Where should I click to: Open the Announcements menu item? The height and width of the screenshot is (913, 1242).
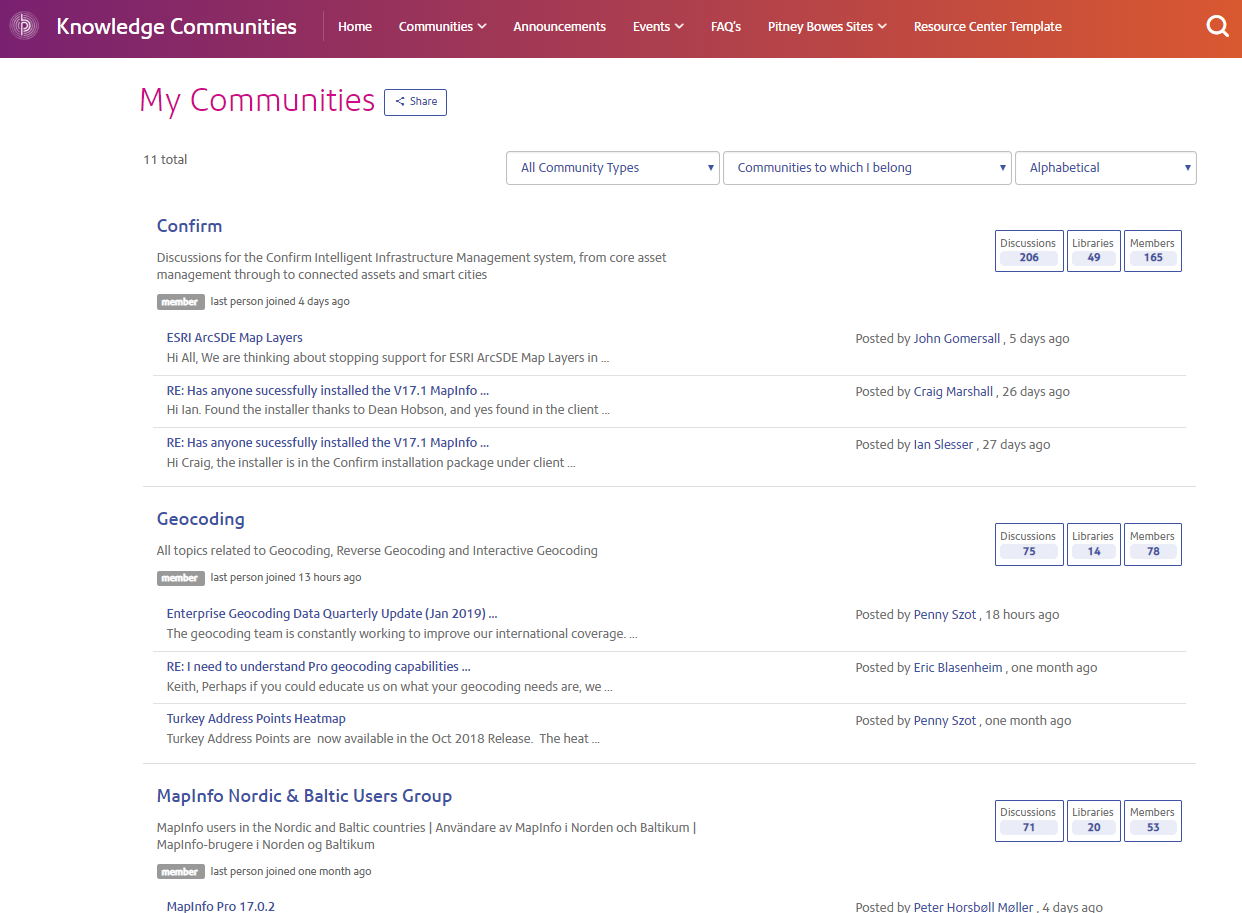(x=559, y=27)
